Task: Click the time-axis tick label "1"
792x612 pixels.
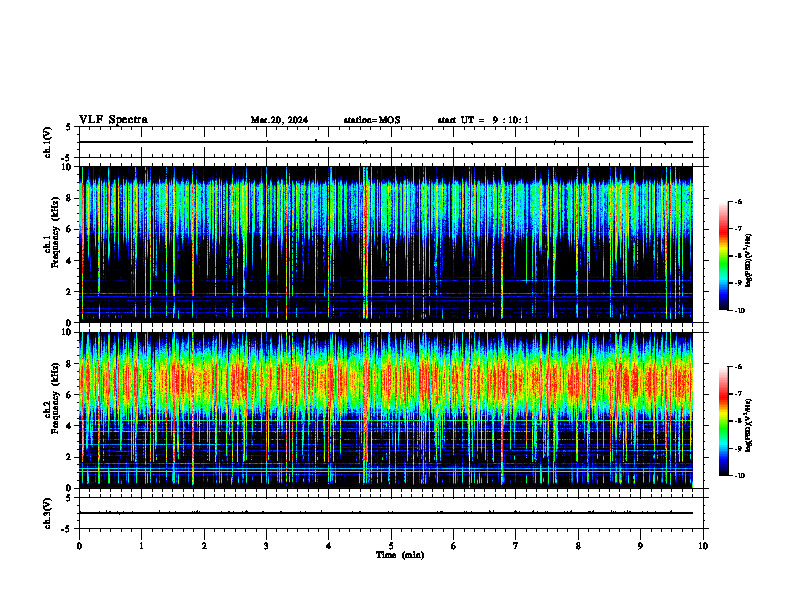Action: [141, 546]
